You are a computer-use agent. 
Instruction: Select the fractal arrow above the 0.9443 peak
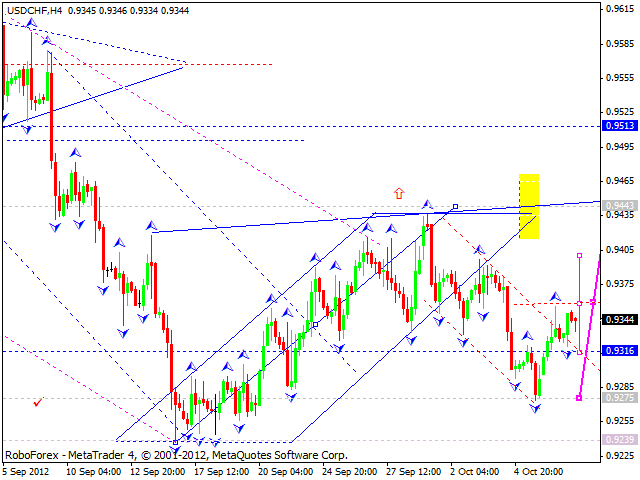click(x=426, y=204)
